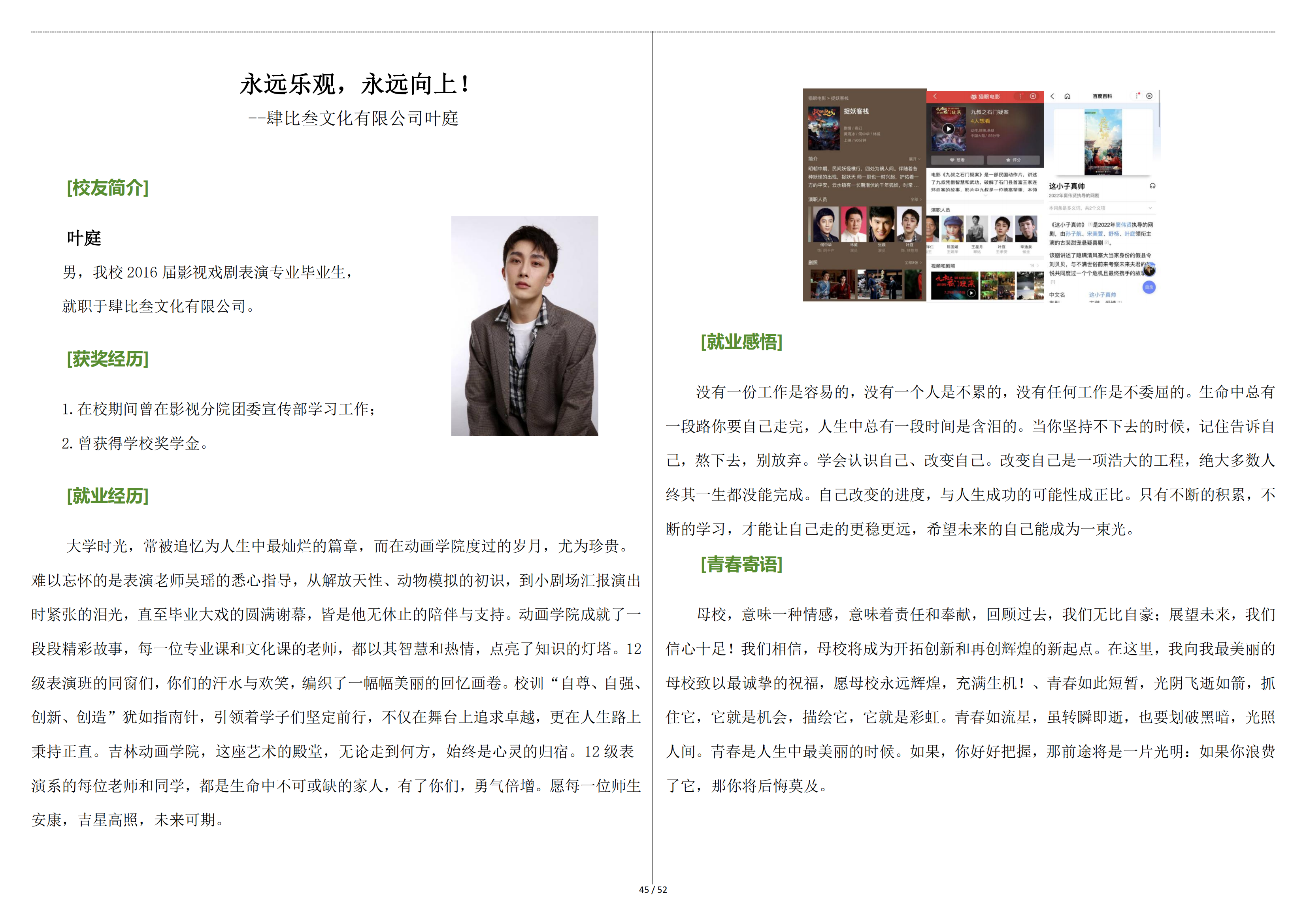
Task: Expand 本词条是多义词 disambiguation dropdown
Action: pos(1150,208)
